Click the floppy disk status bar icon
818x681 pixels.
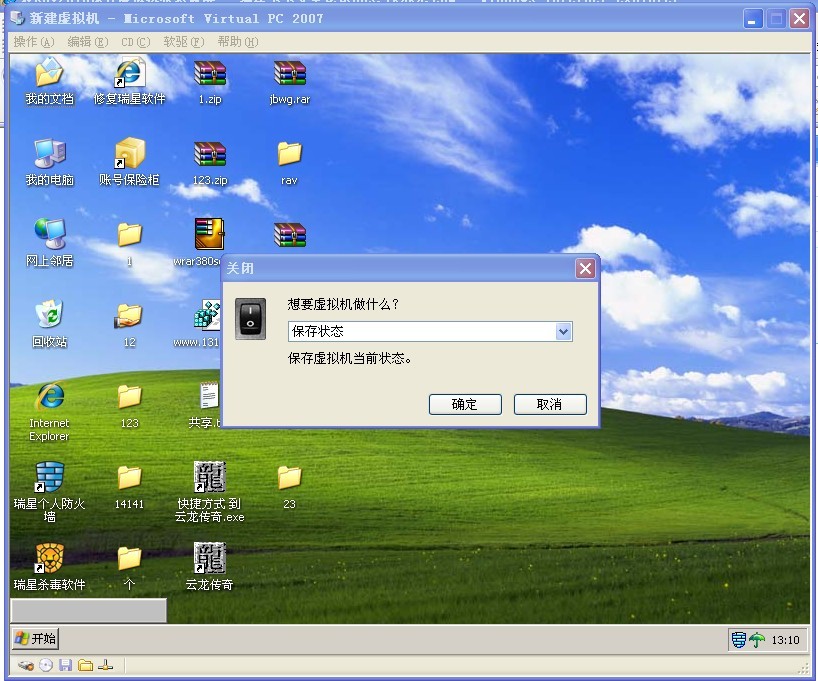tap(65, 665)
